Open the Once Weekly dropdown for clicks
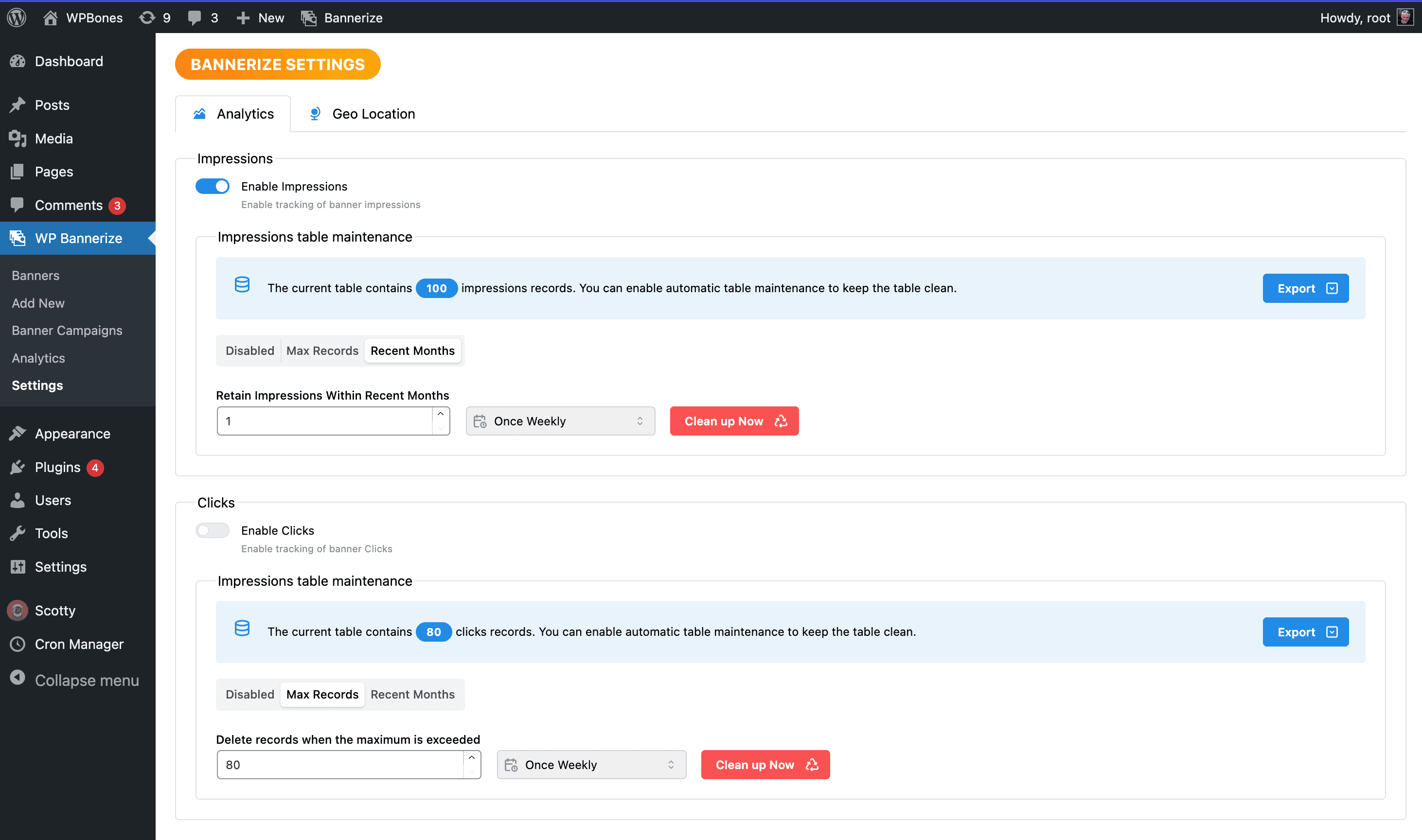Image resolution: width=1422 pixels, height=840 pixels. point(591,764)
